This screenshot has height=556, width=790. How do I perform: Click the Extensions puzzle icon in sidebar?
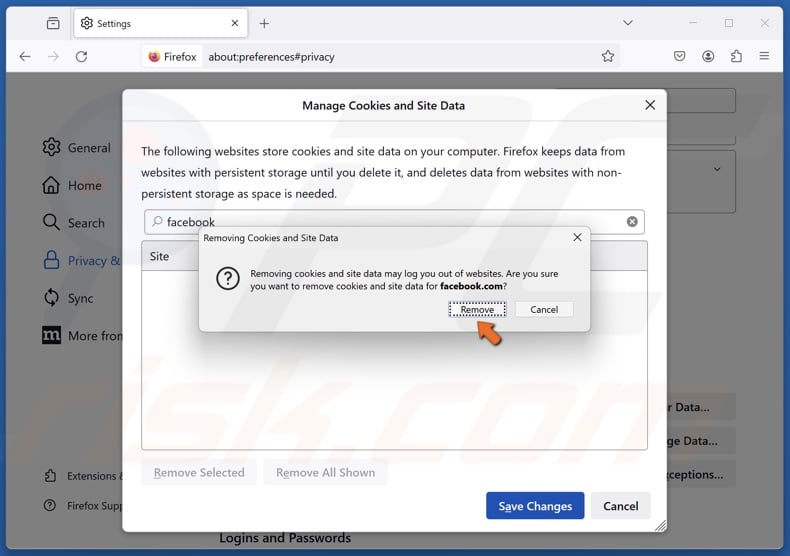[x=50, y=475]
